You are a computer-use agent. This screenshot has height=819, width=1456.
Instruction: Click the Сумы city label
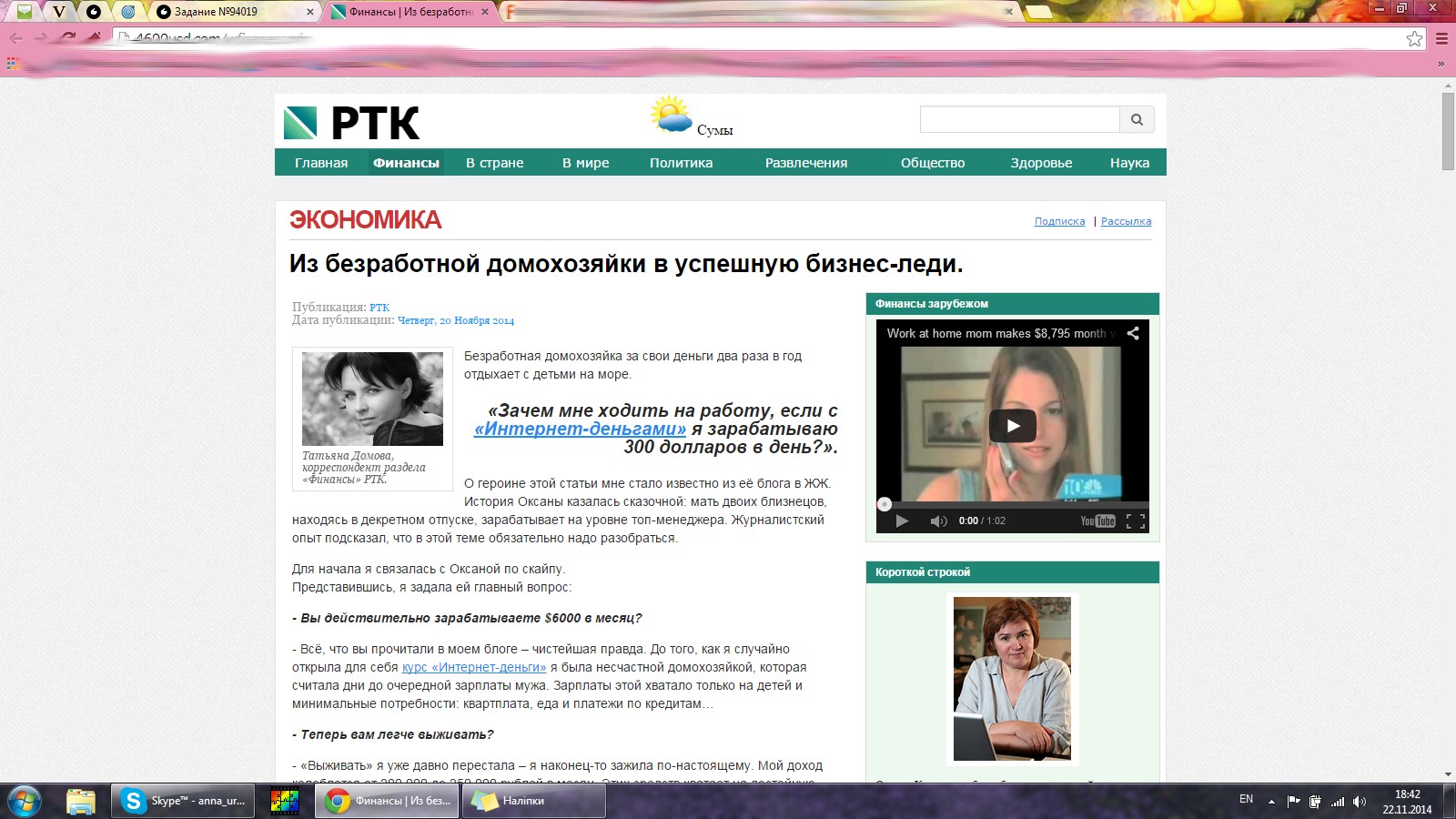715,130
